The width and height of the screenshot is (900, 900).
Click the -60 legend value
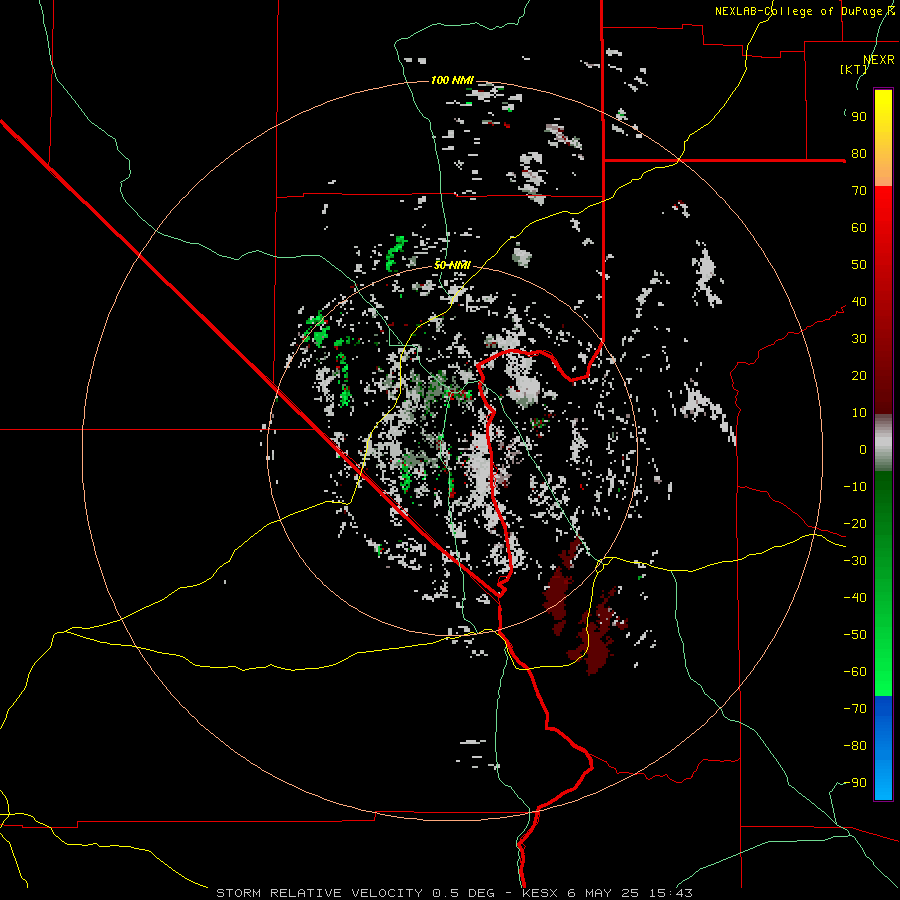[855, 672]
